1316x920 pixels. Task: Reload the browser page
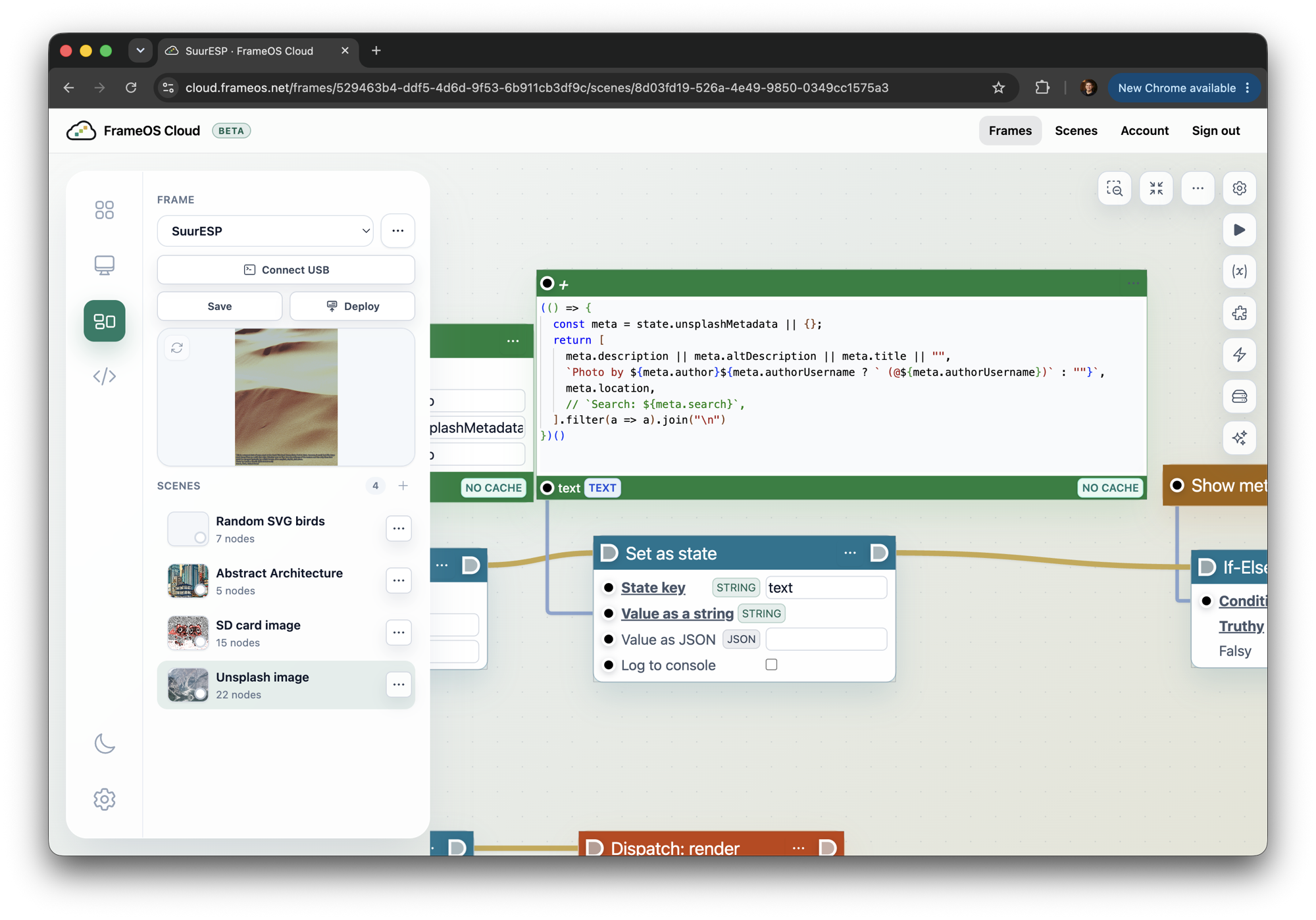coord(131,88)
